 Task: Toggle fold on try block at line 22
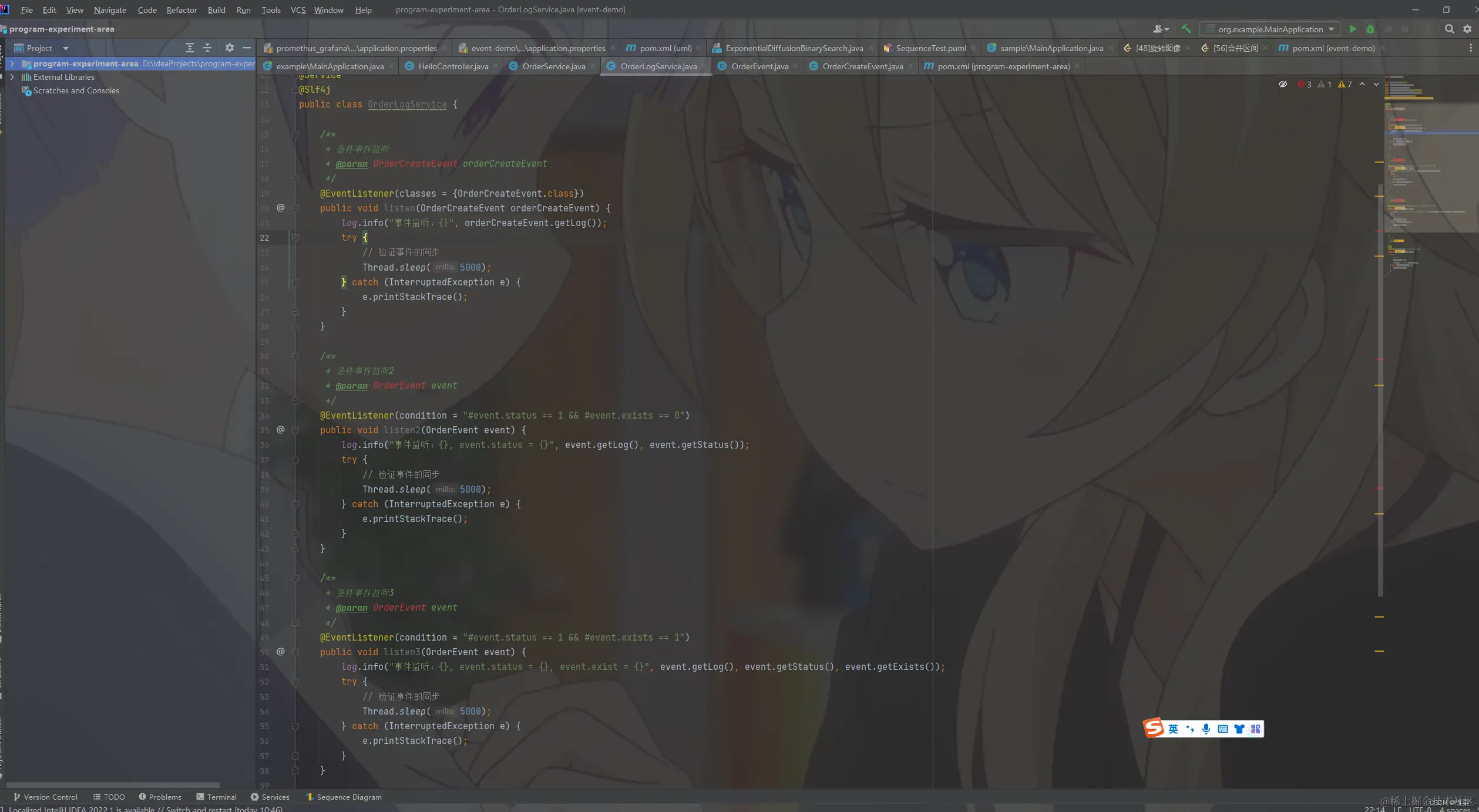coord(295,238)
